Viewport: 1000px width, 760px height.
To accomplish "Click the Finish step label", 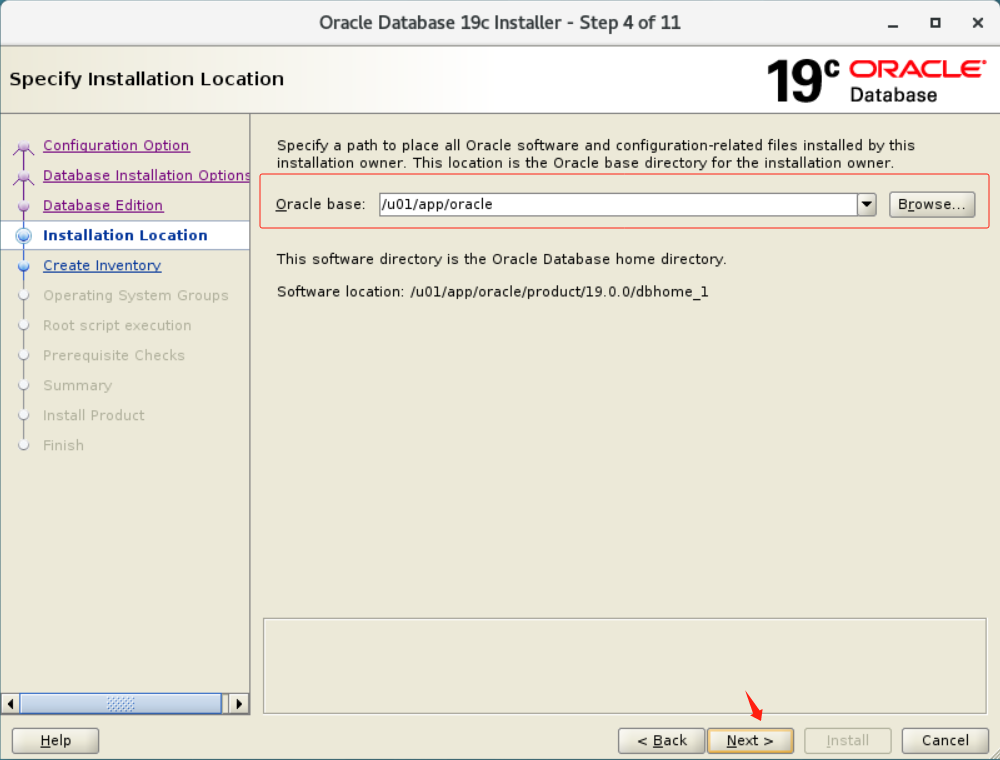I will tap(64, 445).
